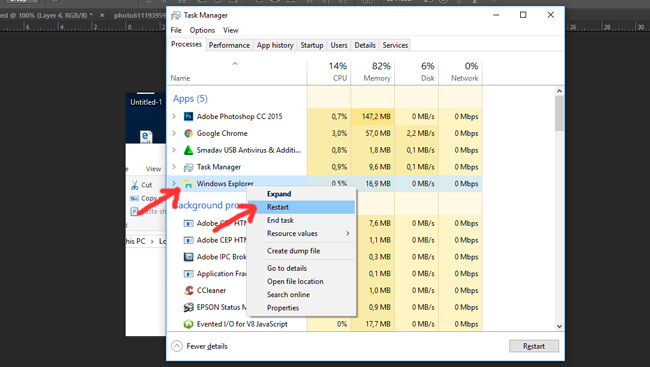The height and width of the screenshot is (367, 650).
Task: Close the Photoshop document tab with X
Action: point(102,15)
